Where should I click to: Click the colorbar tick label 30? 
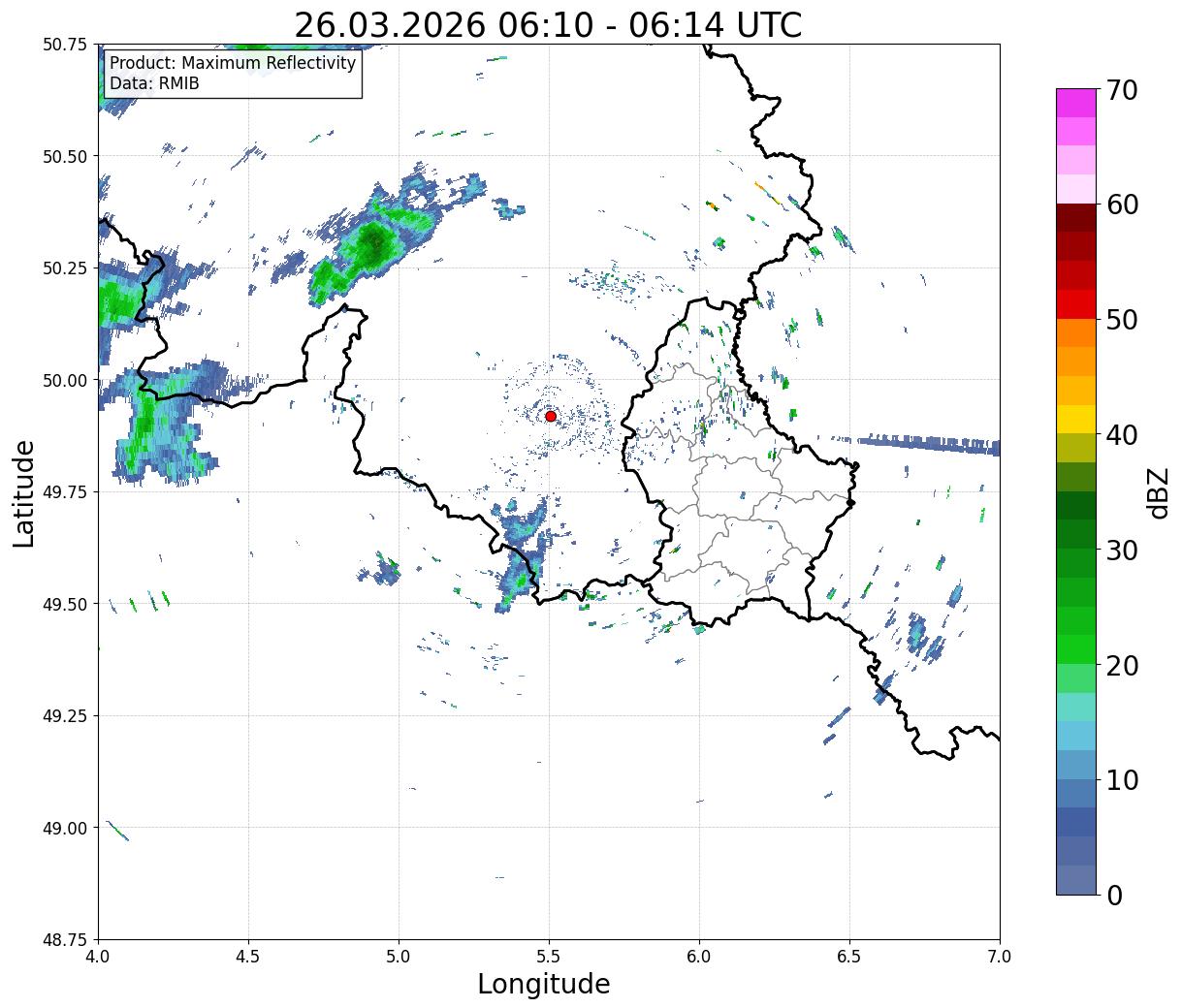[x=1122, y=551]
